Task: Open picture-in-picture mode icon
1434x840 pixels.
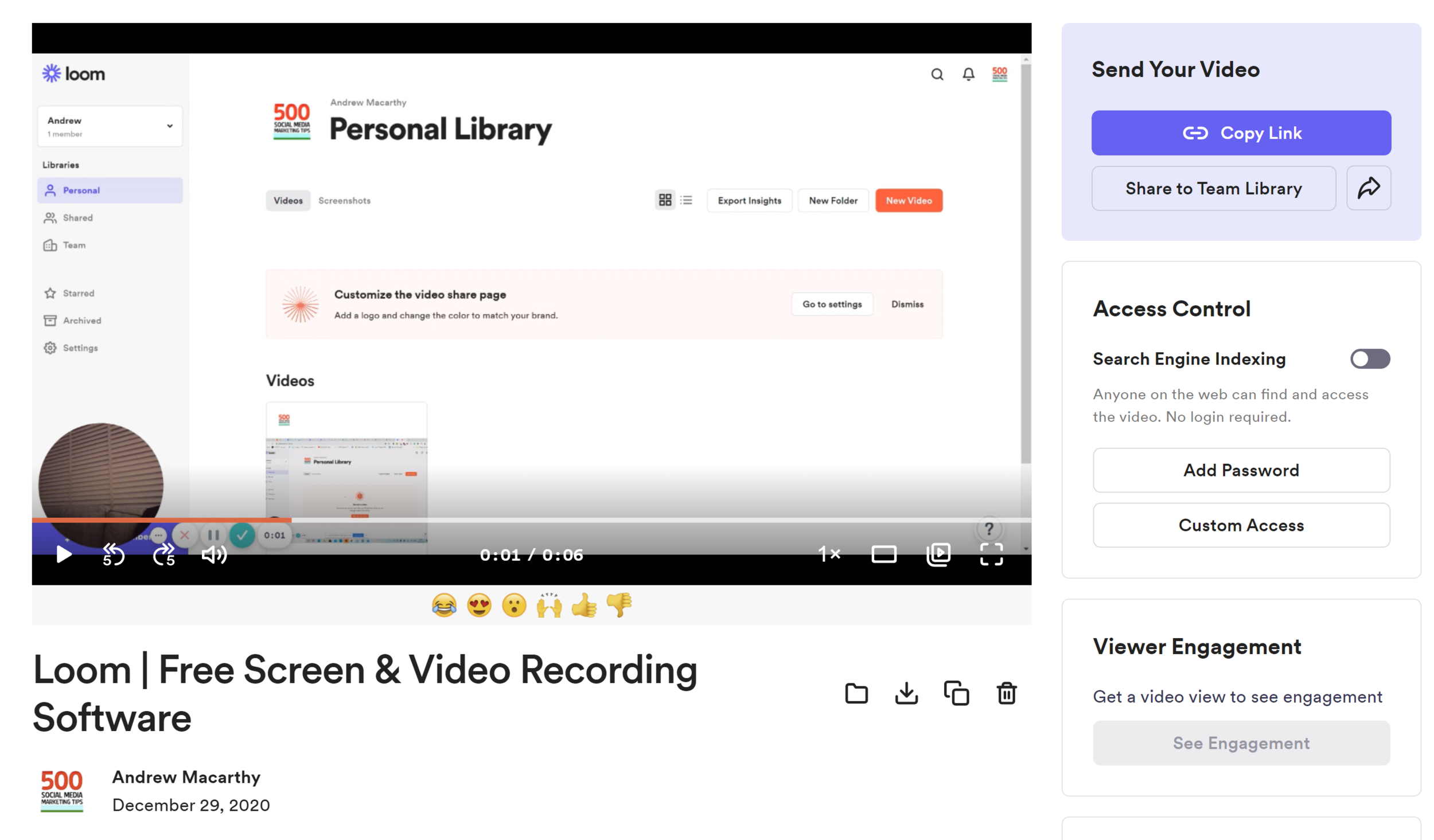Action: (x=938, y=554)
